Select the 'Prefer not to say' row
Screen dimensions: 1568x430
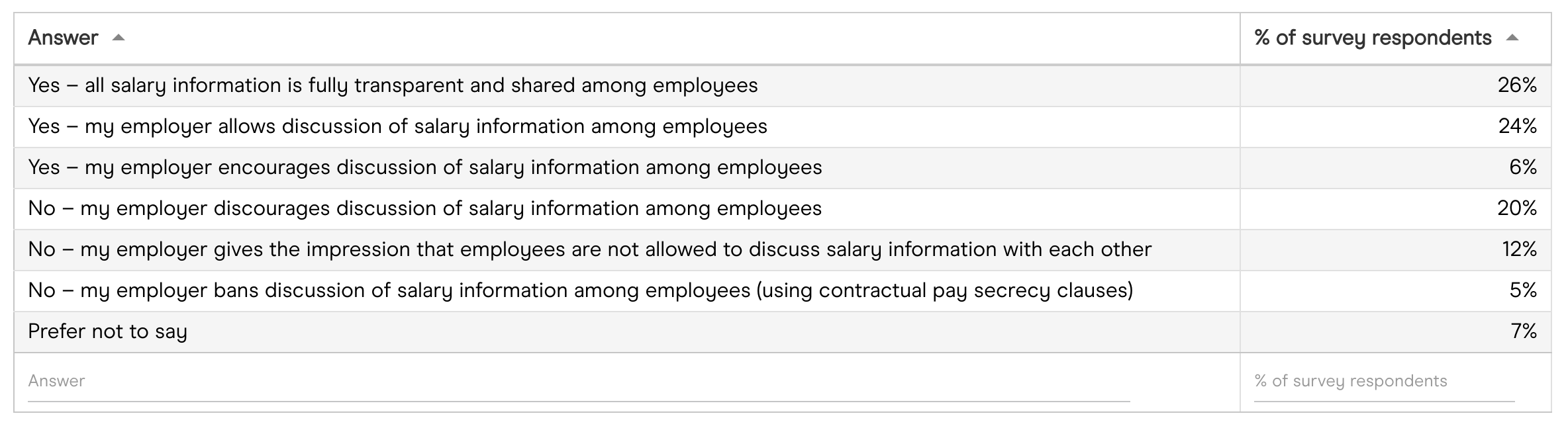pyautogui.click(x=107, y=331)
